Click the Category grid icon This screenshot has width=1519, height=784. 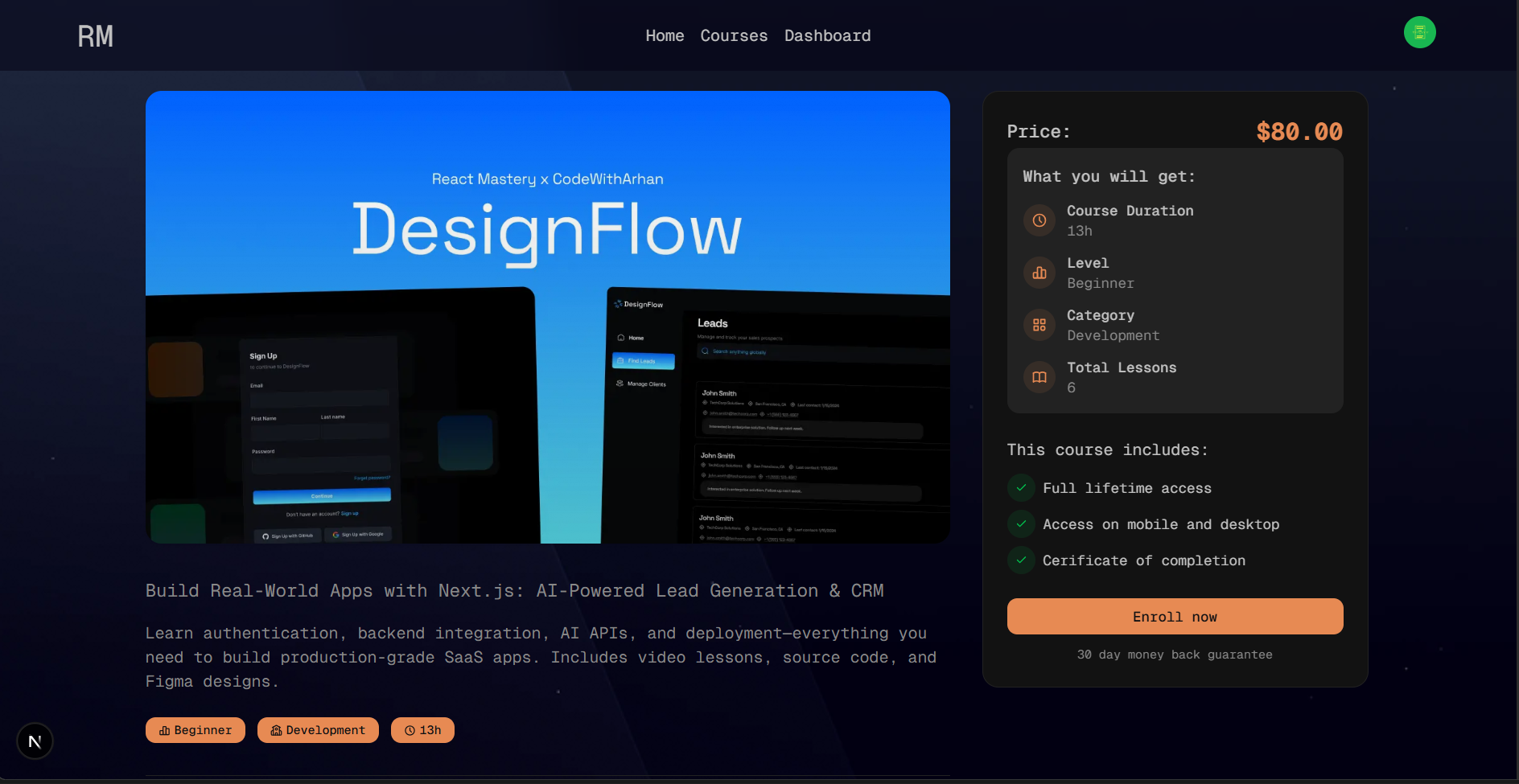pyautogui.click(x=1039, y=325)
